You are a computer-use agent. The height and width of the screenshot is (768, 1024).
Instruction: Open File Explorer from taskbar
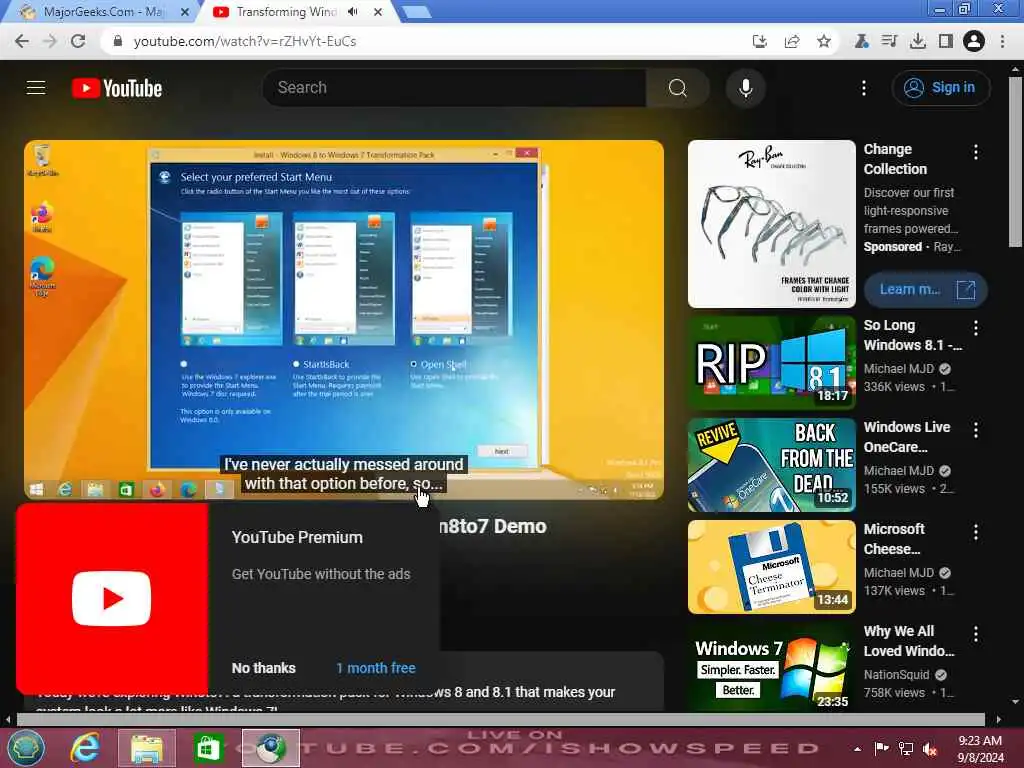147,748
